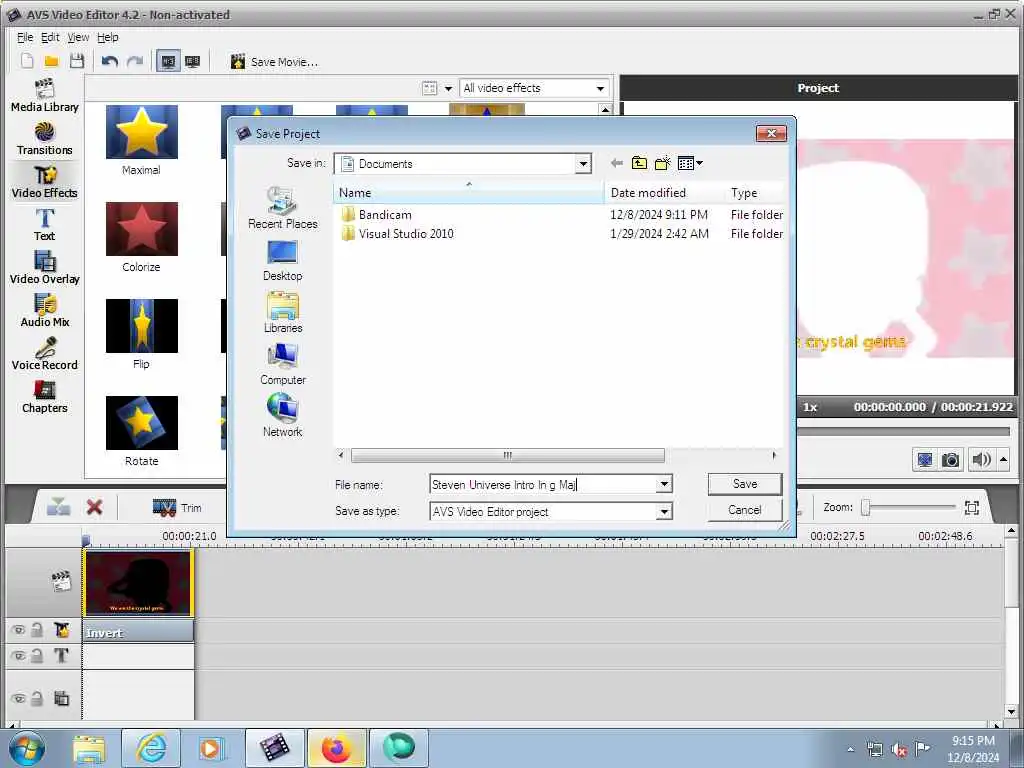This screenshot has height=768, width=1024.
Task: Toggle visibility eye on text track
Action: pyautogui.click(x=19, y=656)
